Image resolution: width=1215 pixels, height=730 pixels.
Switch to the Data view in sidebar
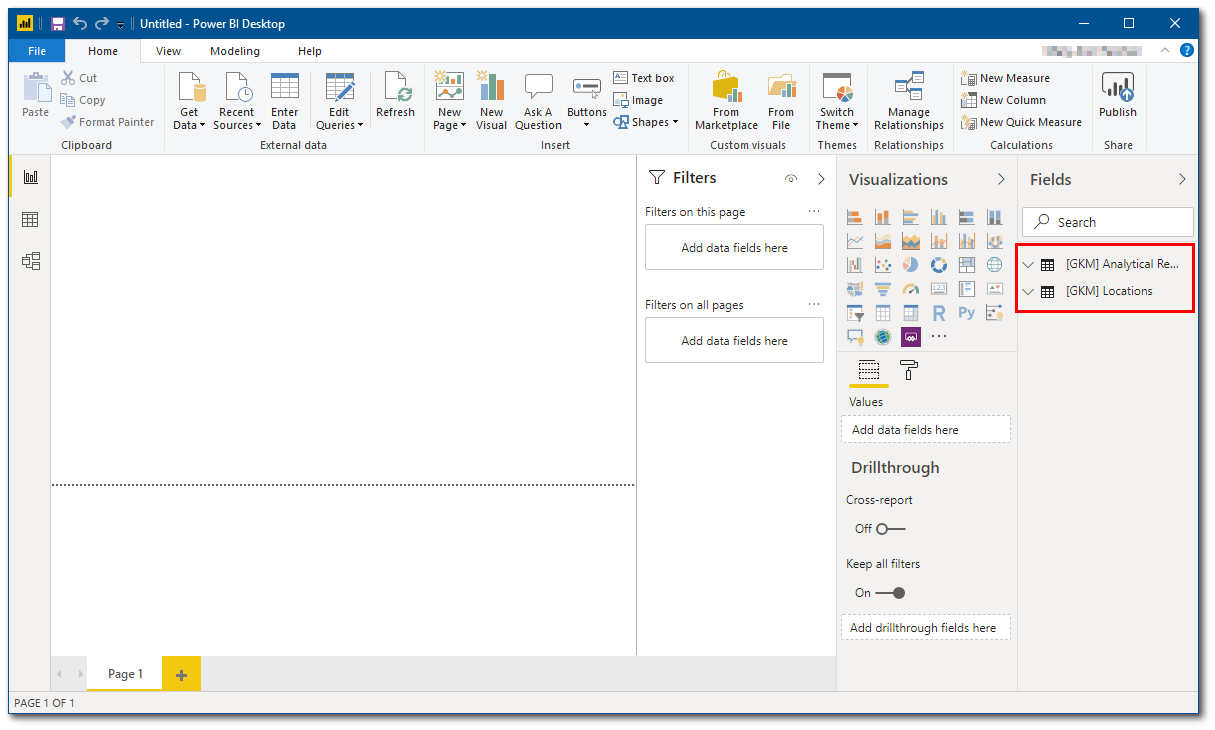pos(30,220)
